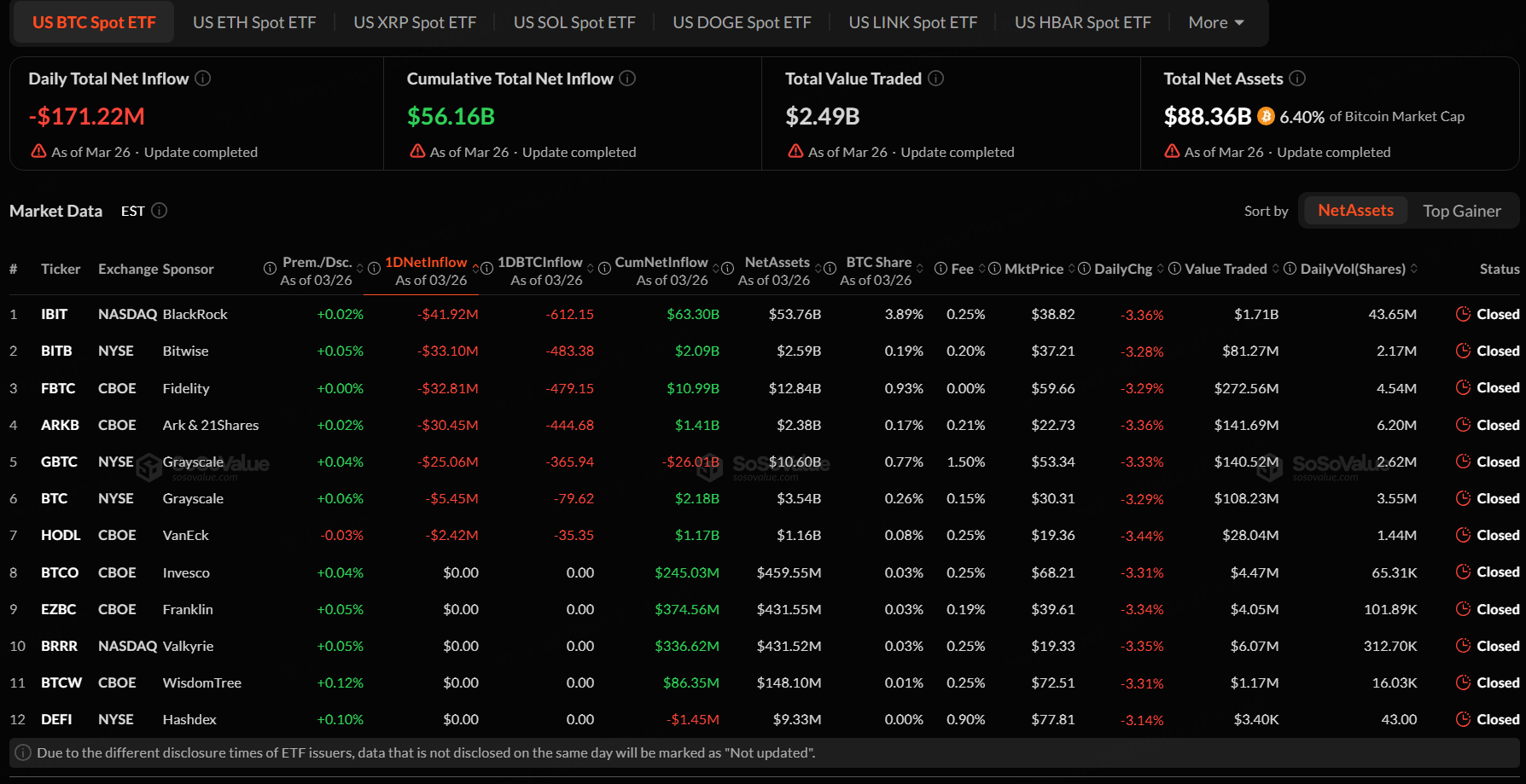Click info icon beside Daily Total Net Inflow
1526x784 pixels.
click(202, 78)
